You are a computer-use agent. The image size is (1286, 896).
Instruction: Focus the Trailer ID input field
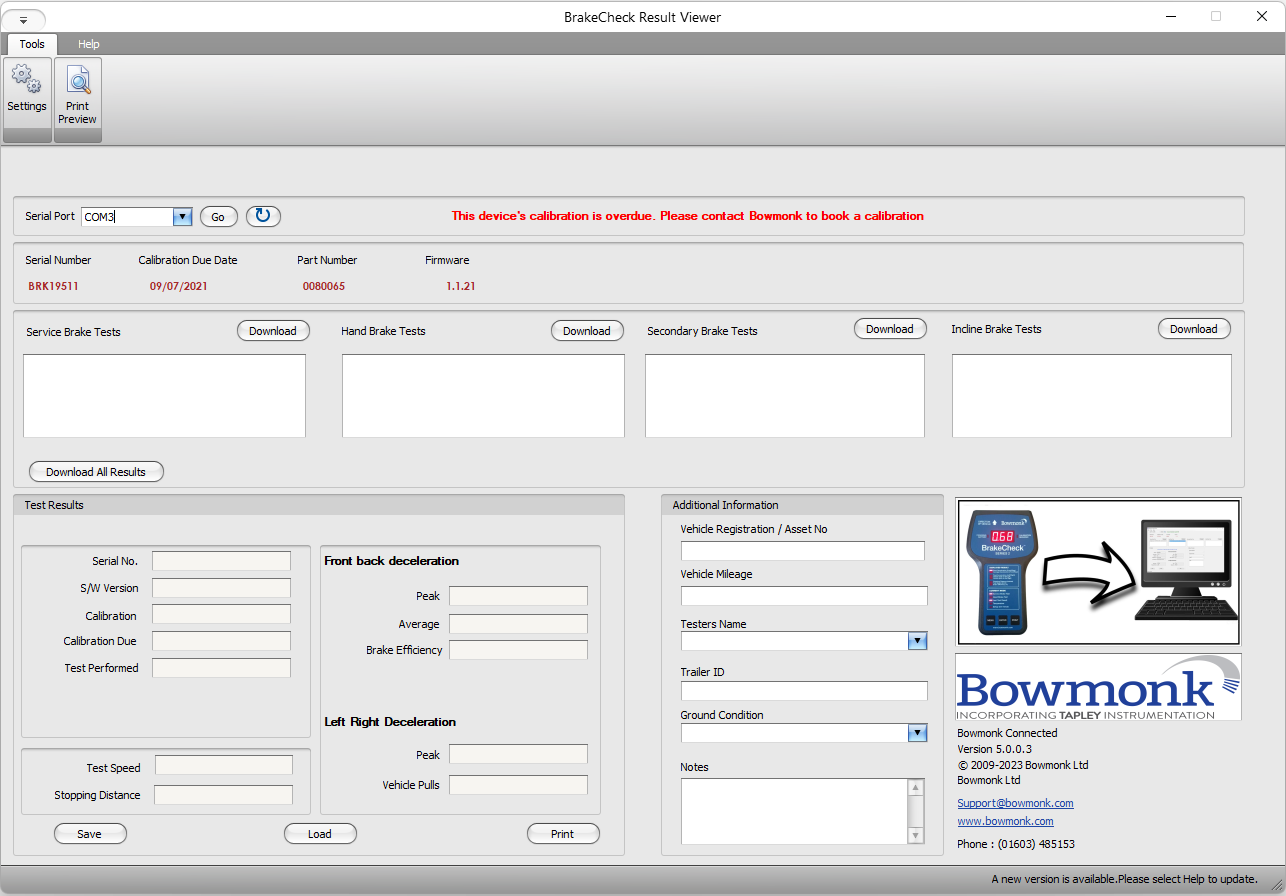pos(804,691)
